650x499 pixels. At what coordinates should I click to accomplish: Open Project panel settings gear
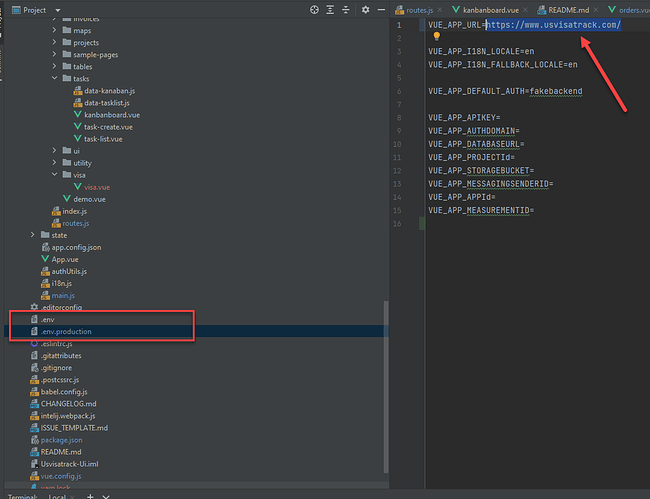[365, 10]
